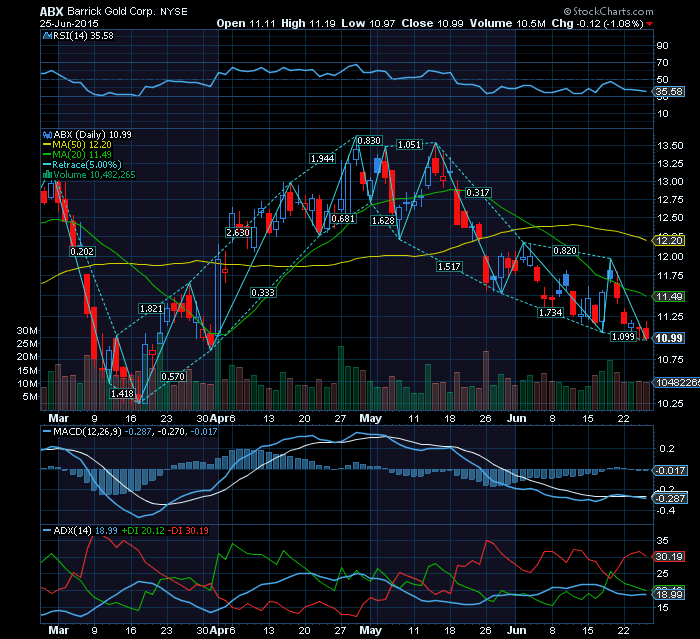Click the 0.681 retracement label
700x639 pixels.
tap(343, 218)
